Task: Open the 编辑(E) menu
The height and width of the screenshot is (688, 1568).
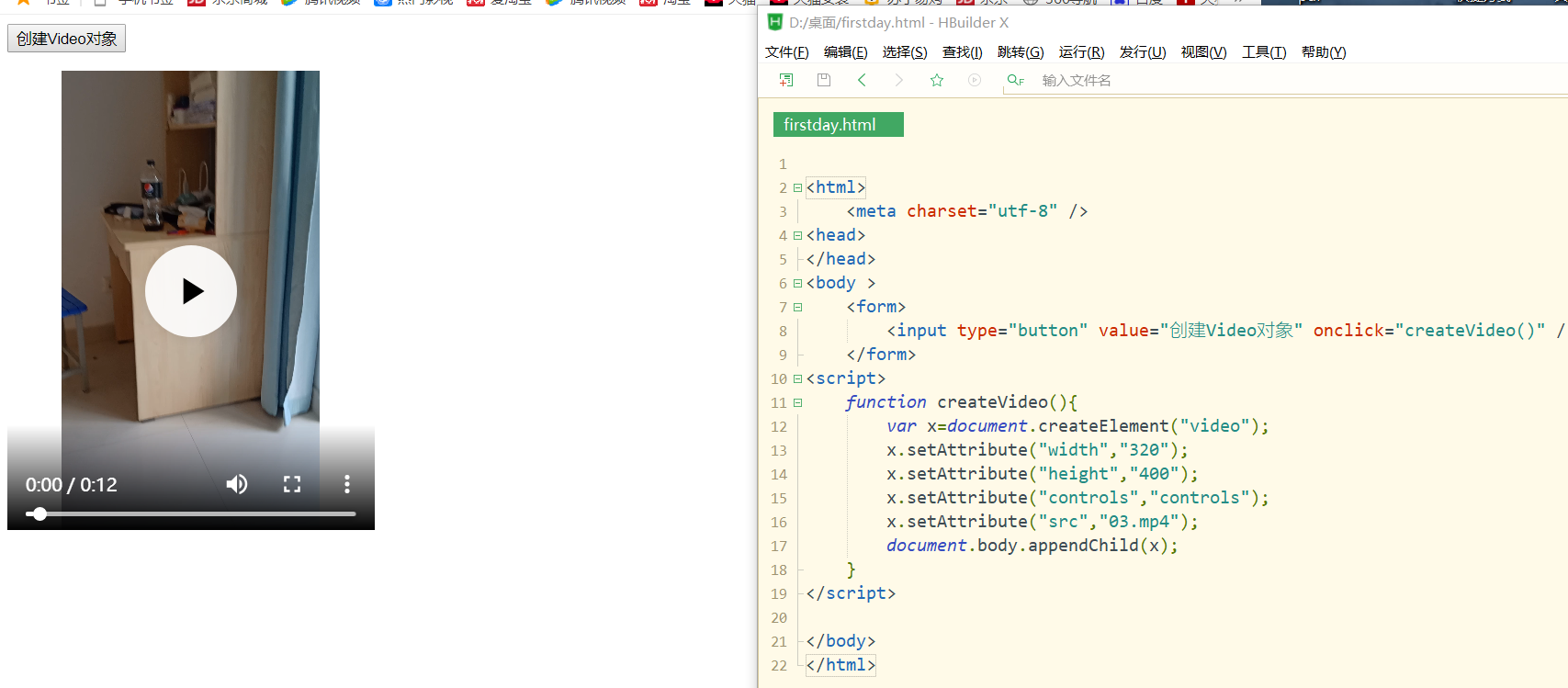Action: coord(846,52)
